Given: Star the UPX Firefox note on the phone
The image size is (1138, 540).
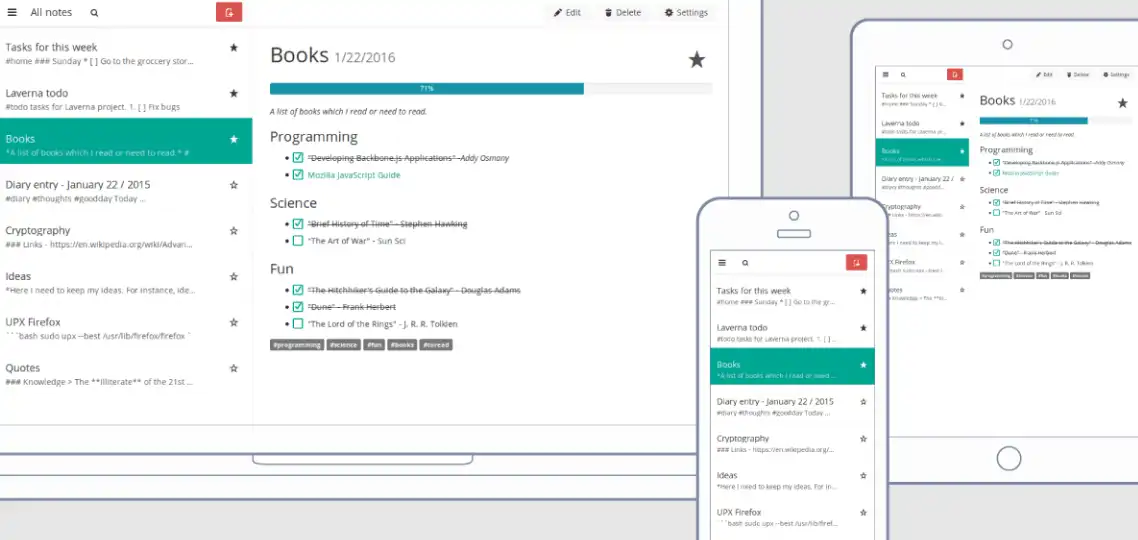Looking at the screenshot, I should pos(863,512).
